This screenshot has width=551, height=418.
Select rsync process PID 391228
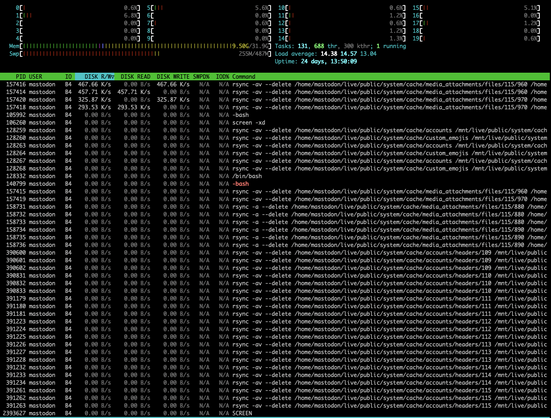tap(276, 360)
